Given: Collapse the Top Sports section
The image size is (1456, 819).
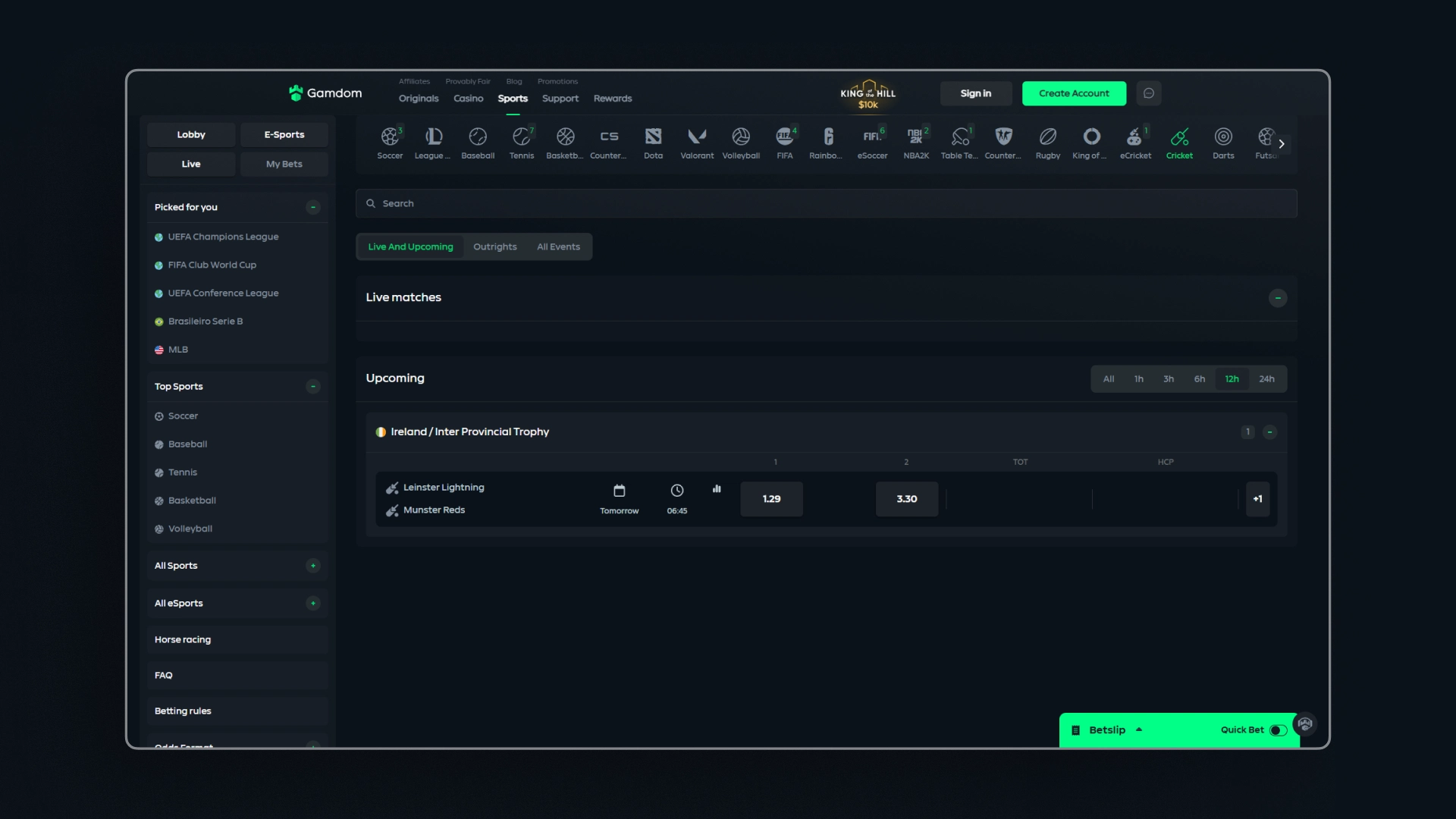Looking at the screenshot, I should (313, 387).
